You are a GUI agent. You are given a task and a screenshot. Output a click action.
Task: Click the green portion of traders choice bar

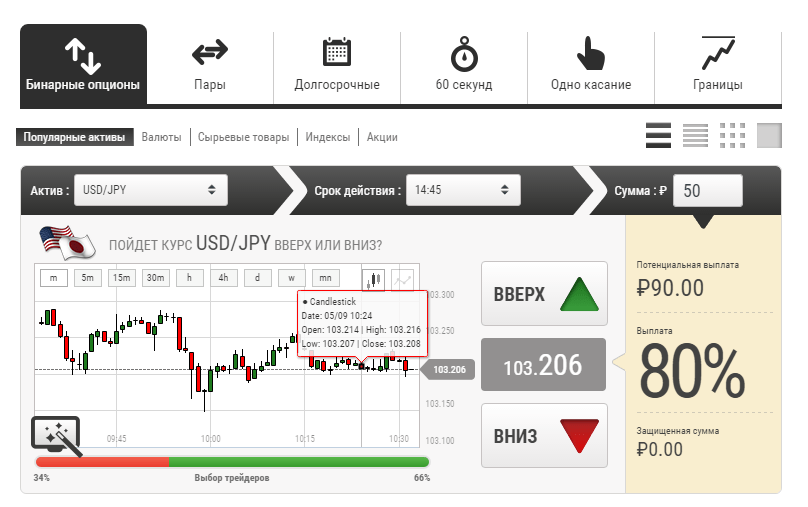pyautogui.click(x=299, y=462)
